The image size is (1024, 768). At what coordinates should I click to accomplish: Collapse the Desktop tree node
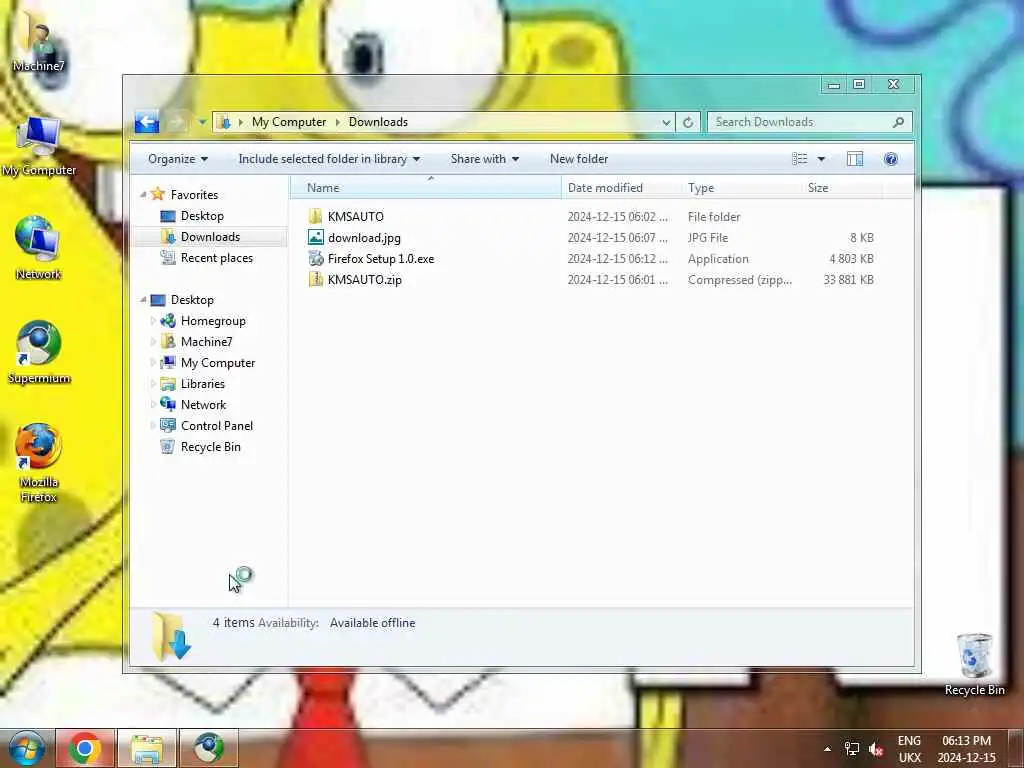click(143, 300)
